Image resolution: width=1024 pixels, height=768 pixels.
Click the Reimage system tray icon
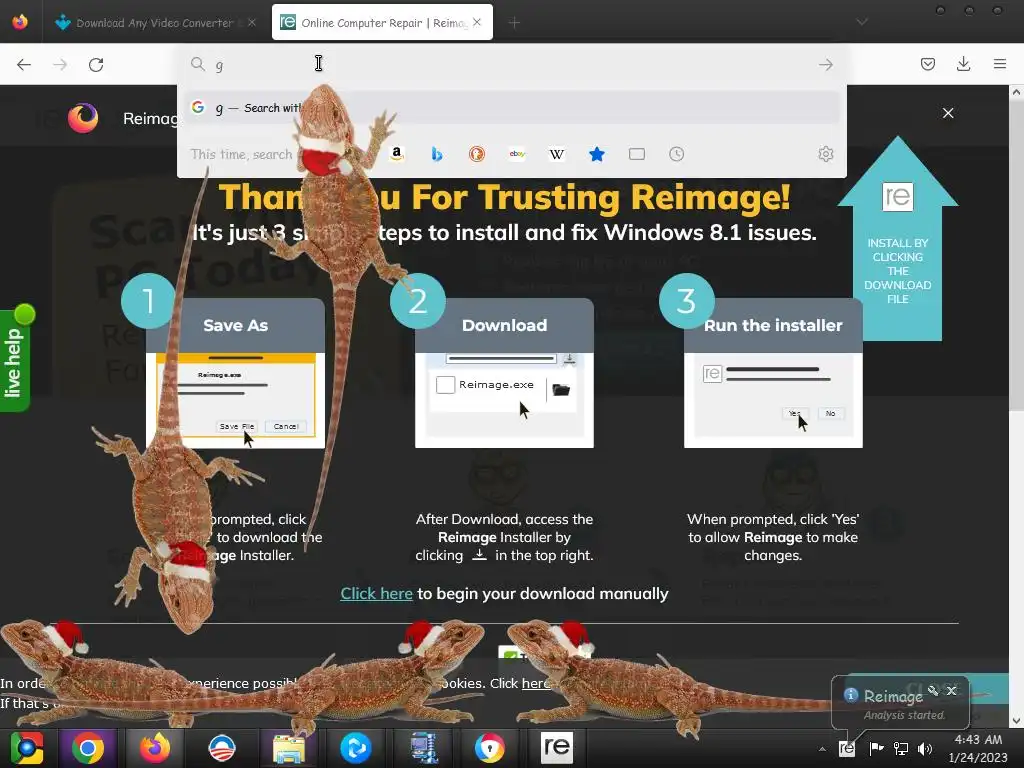[x=847, y=748]
